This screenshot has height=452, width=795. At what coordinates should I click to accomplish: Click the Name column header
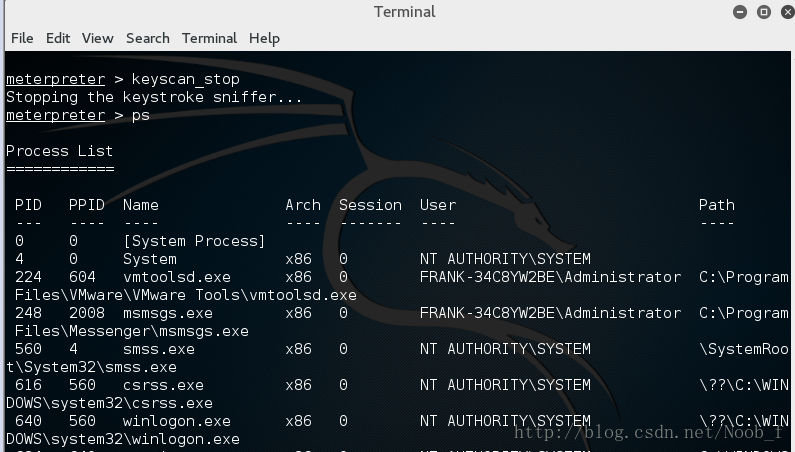140,205
